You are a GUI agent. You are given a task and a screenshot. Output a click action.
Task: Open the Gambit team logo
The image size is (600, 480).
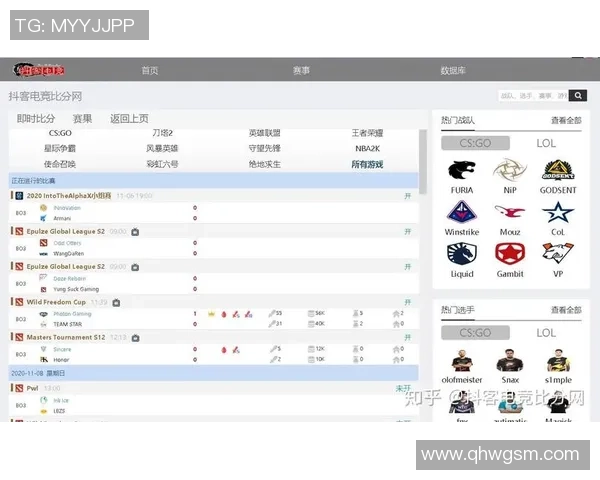tap(510, 255)
